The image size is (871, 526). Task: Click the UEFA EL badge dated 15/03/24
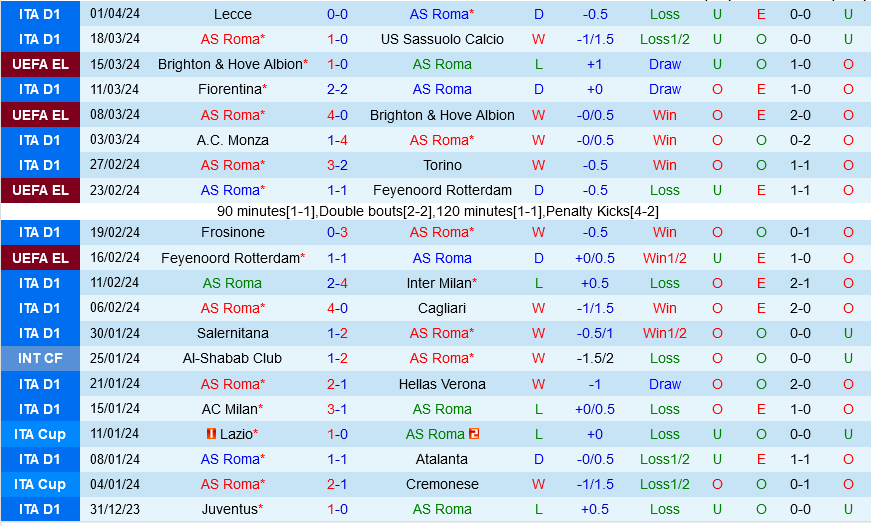40,64
